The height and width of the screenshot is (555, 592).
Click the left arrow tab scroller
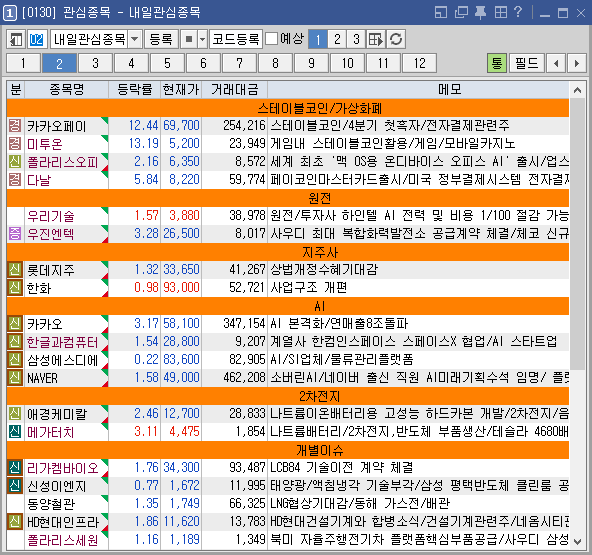(x=556, y=63)
